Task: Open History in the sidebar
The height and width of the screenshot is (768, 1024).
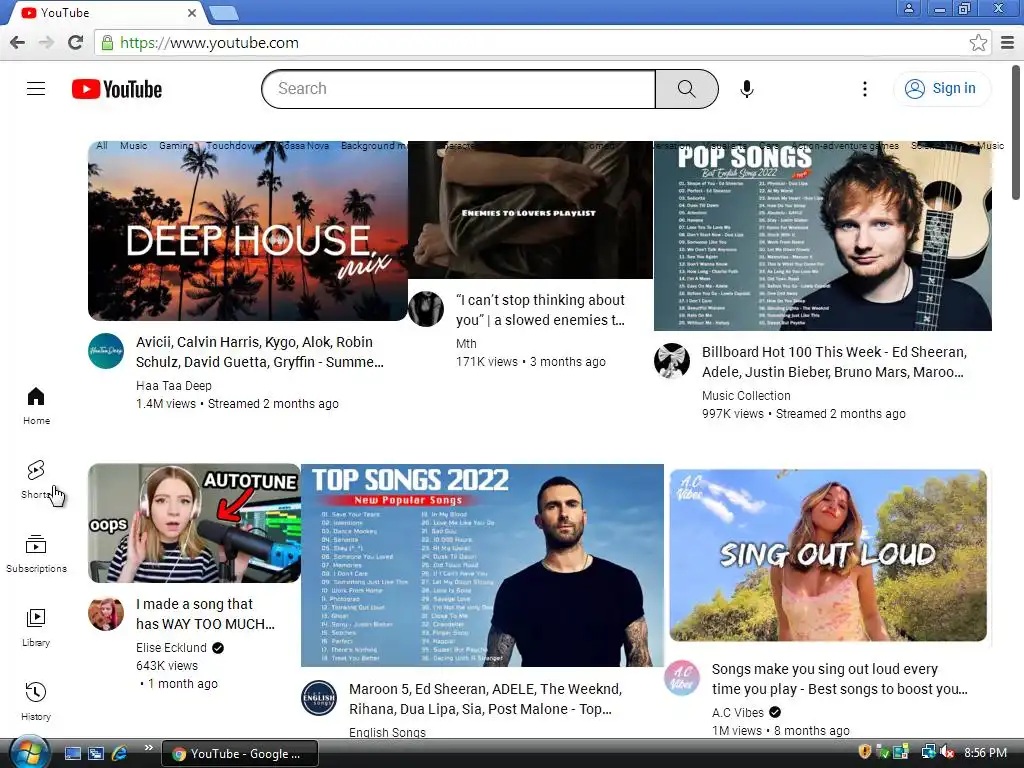Action: pyautogui.click(x=36, y=702)
